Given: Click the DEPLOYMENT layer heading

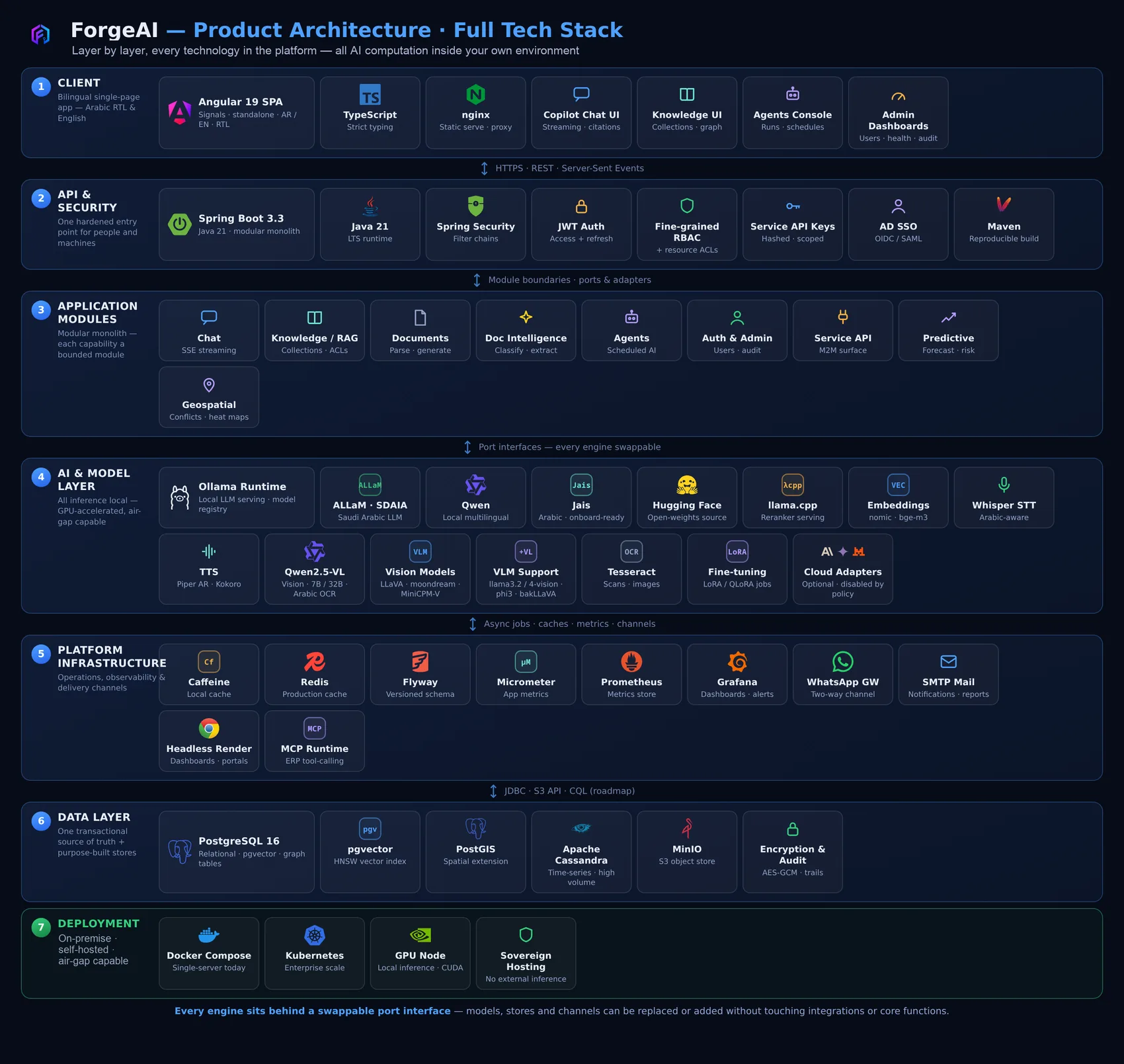Looking at the screenshot, I should pos(99,924).
